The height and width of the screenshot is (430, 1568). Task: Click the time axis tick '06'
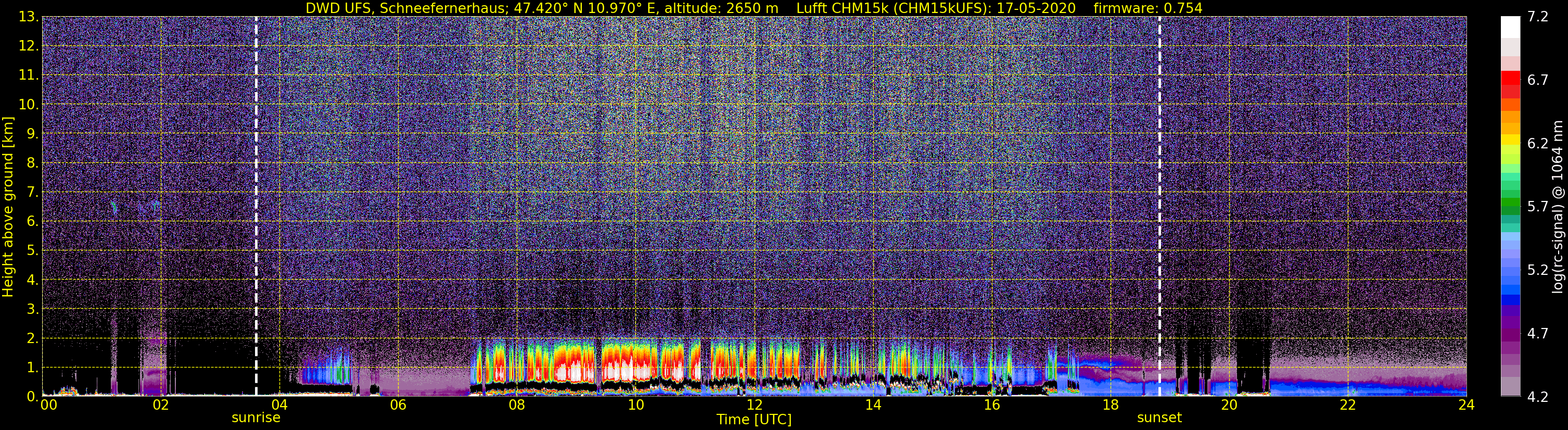coord(398,405)
